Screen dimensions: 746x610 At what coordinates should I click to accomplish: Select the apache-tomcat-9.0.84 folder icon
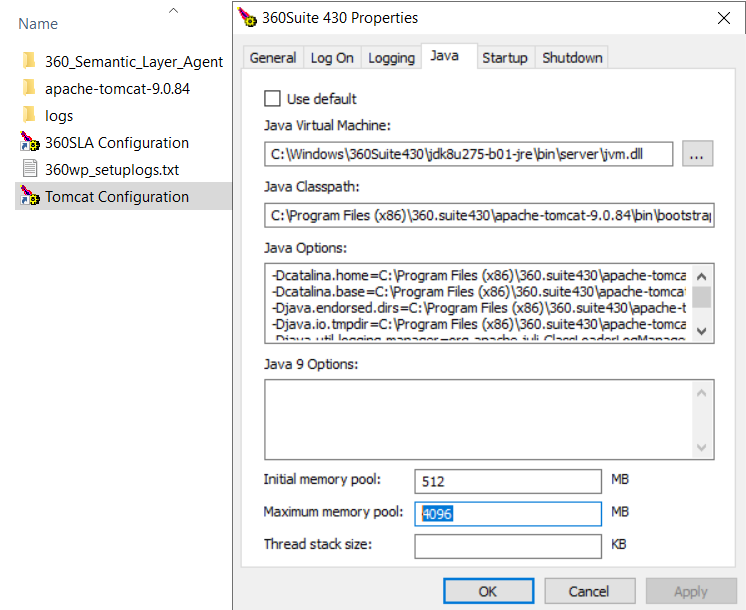click(29, 88)
